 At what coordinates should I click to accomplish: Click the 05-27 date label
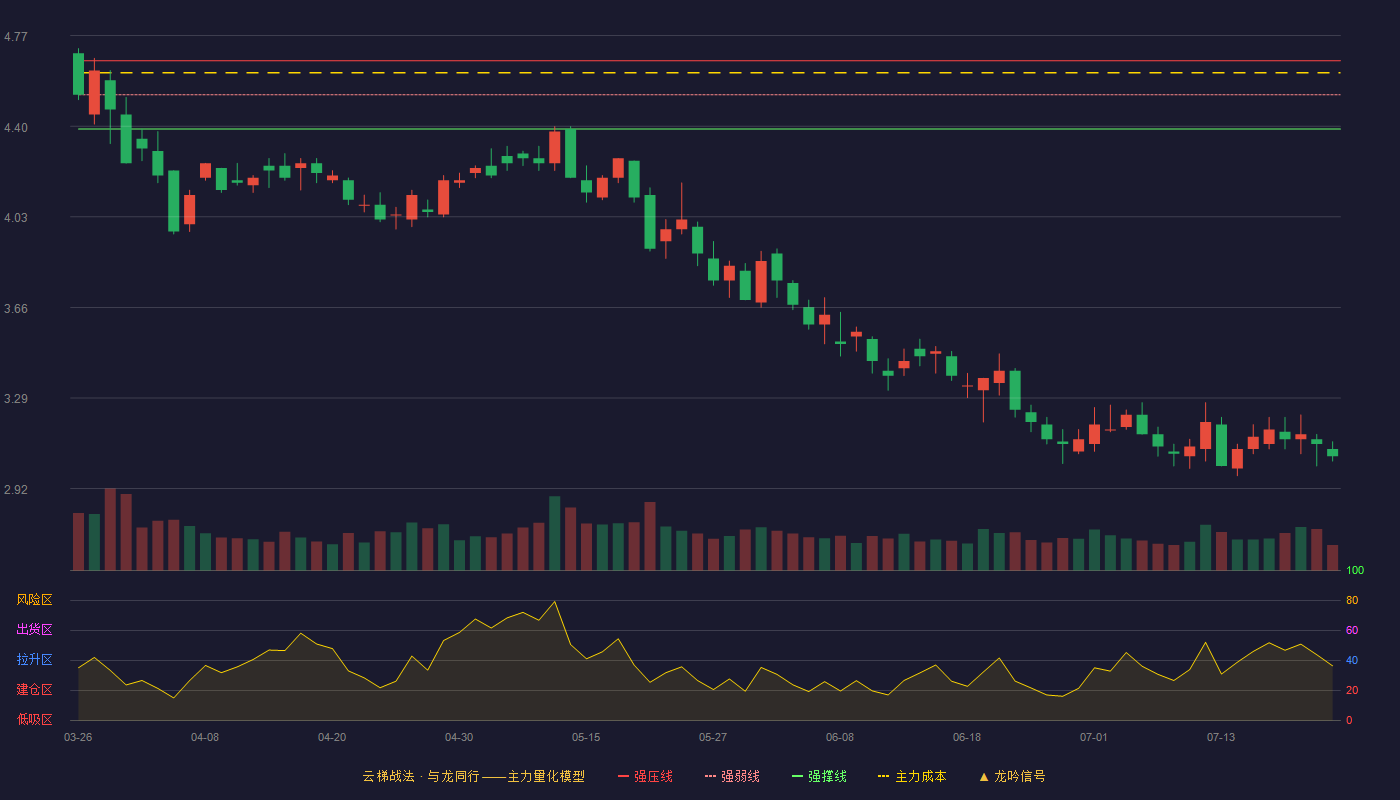713,737
